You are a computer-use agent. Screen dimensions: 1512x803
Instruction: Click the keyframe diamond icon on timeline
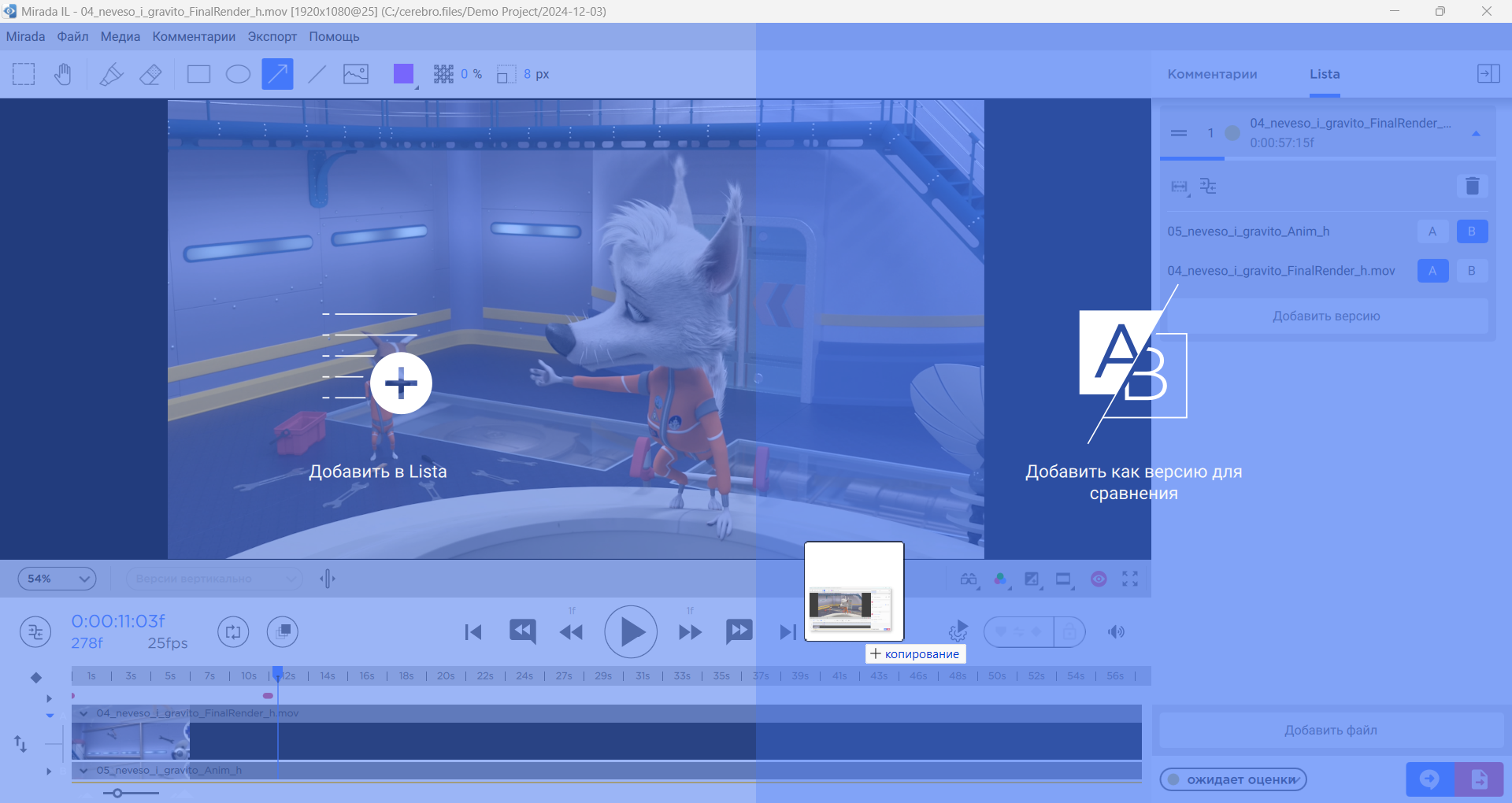tap(35, 677)
